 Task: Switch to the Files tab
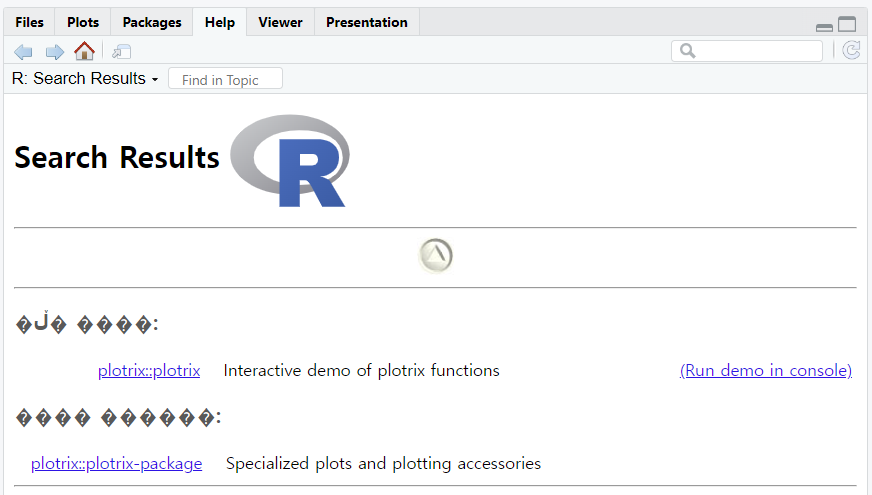pos(29,22)
